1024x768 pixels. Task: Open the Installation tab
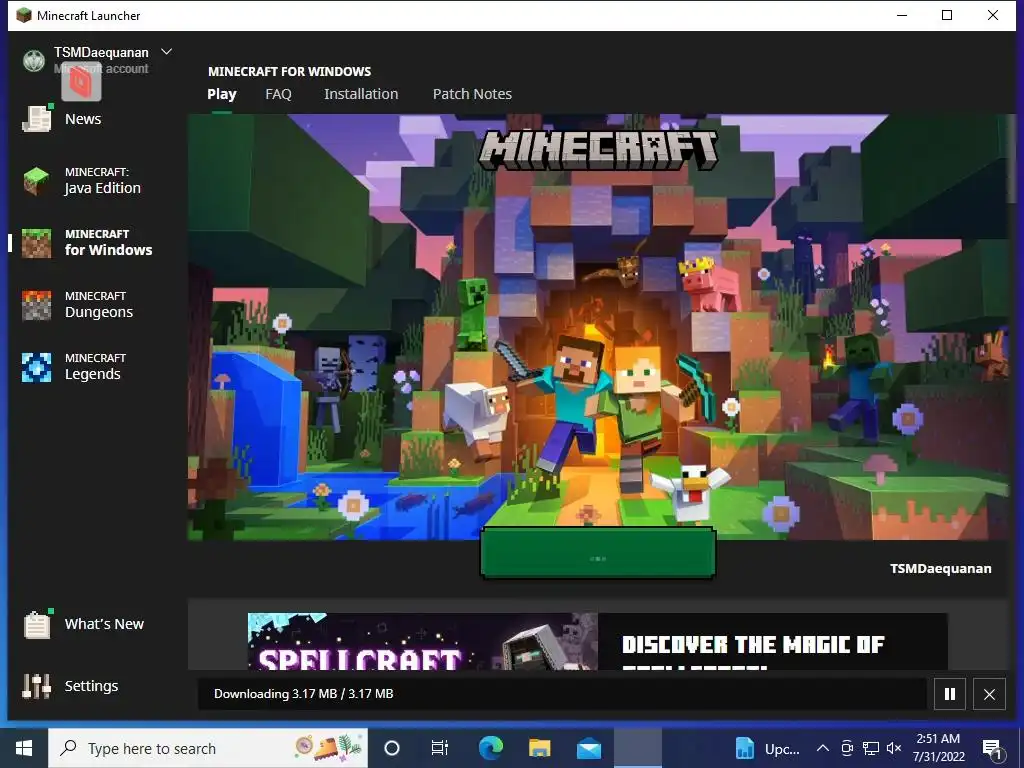(x=361, y=94)
